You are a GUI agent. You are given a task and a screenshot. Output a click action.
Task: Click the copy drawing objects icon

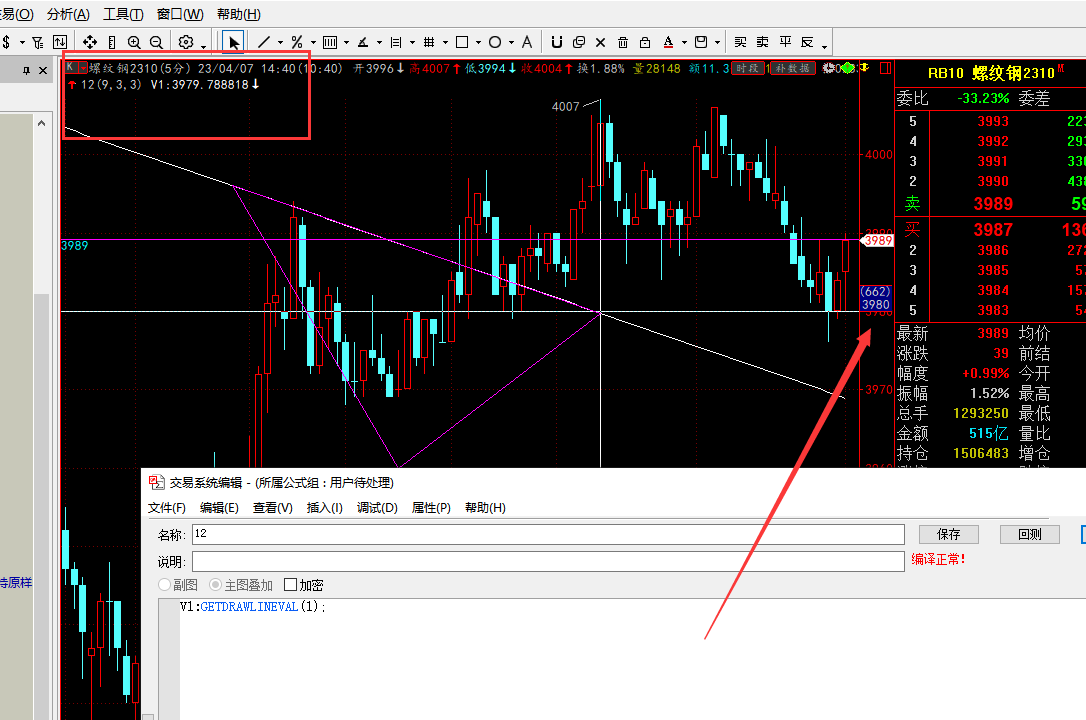point(579,42)
